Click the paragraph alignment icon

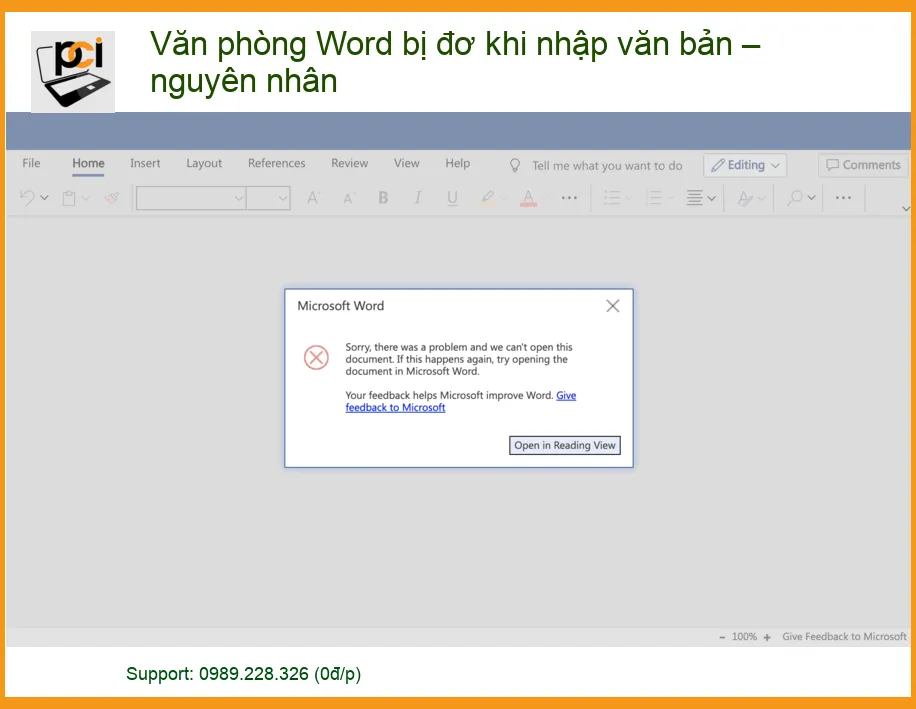pyautogui.click(x=695, y=198)
